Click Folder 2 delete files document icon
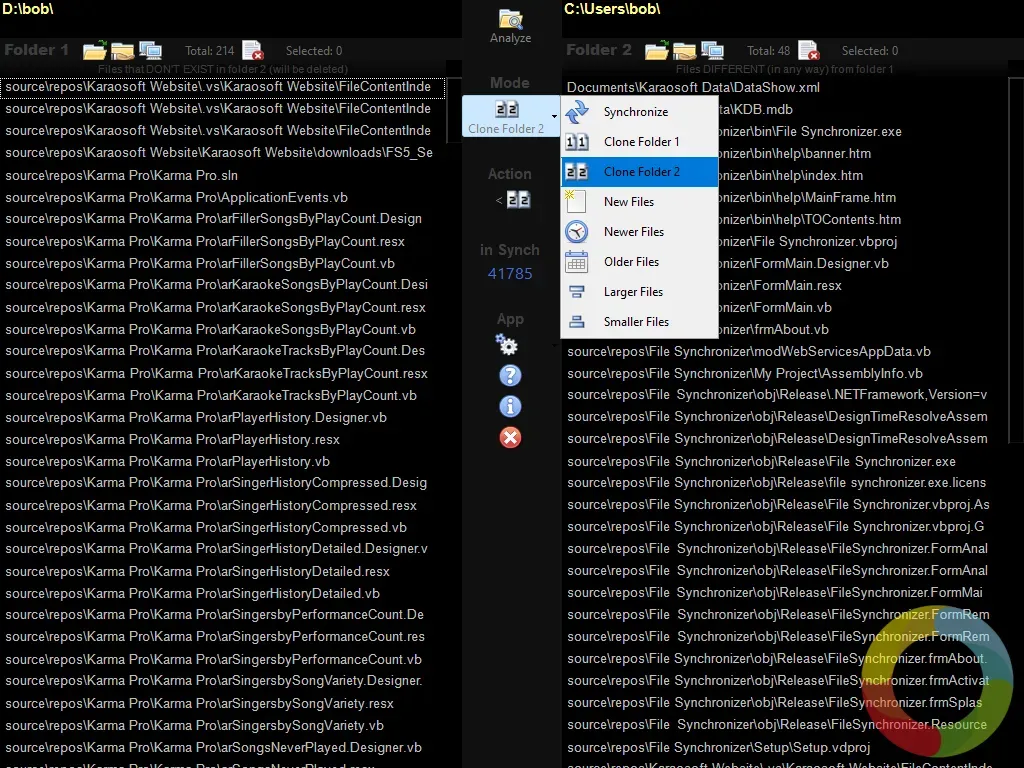The width and height of the screenshot is (1024, 768). coord(808,50)
